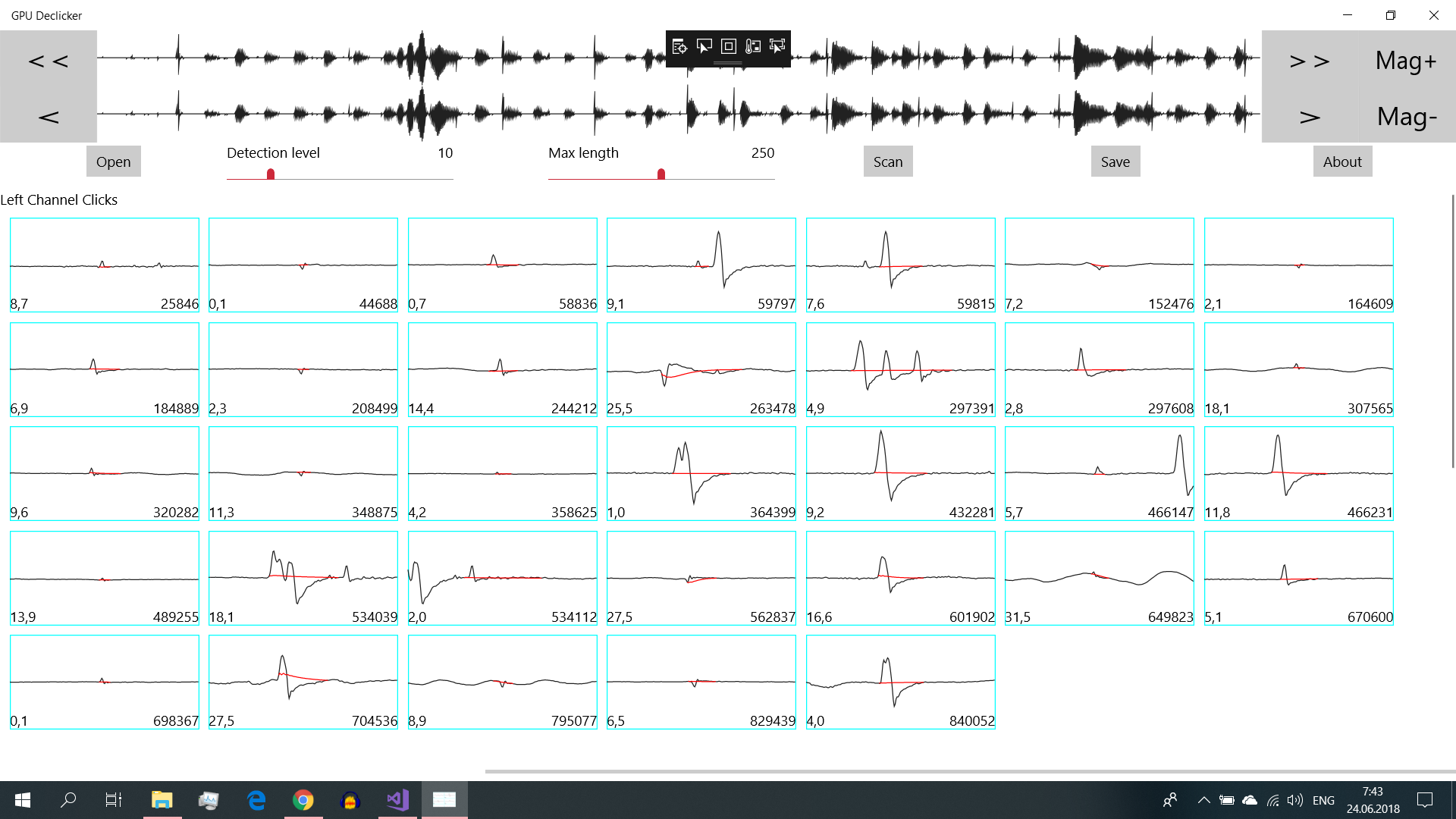Click the Max length slider thumb
This screenshot has height=819, width=1456.
(x=661, y=174)
